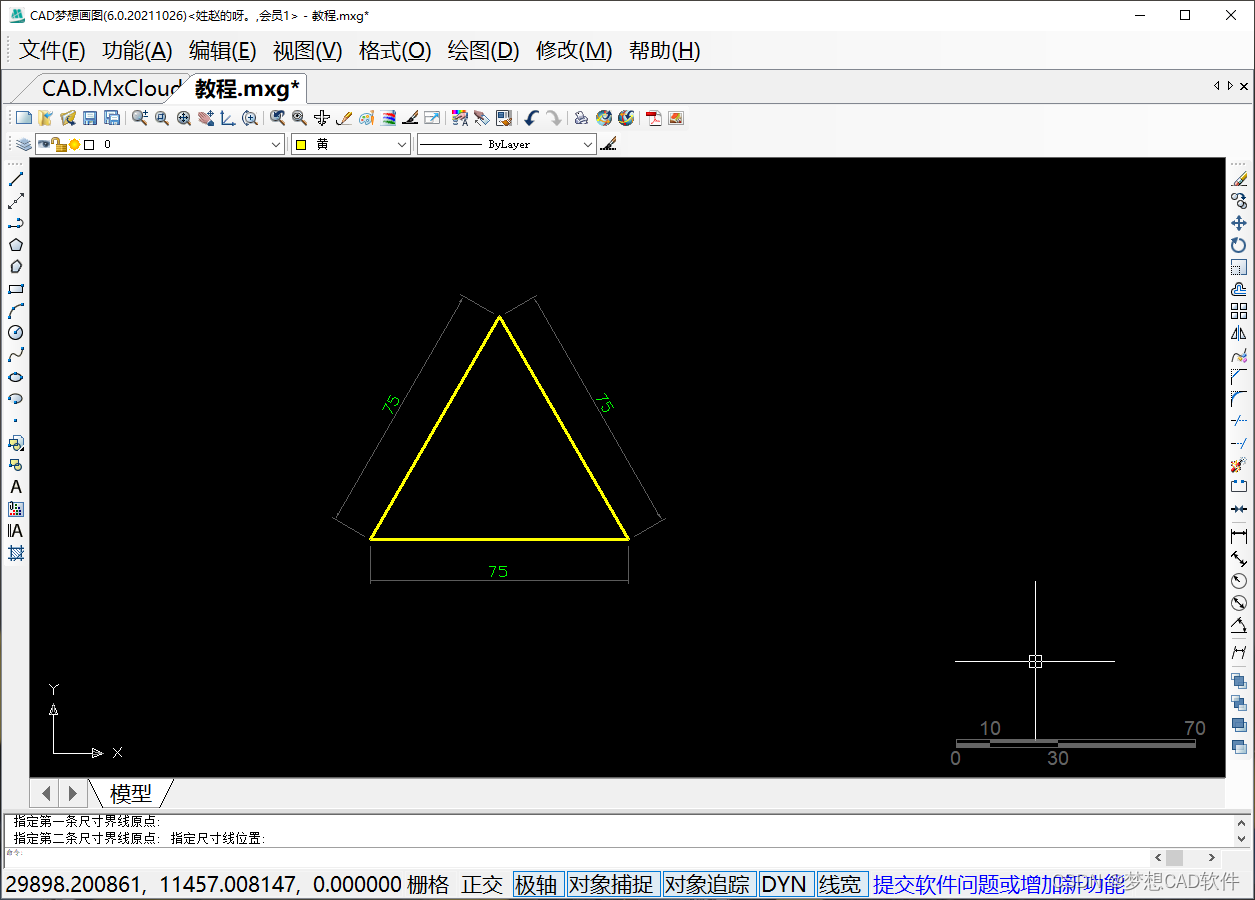The height and width of the screenshot is (900, 1255).
Task: Select the Line drawing tool
Action: tap(16, 179)
